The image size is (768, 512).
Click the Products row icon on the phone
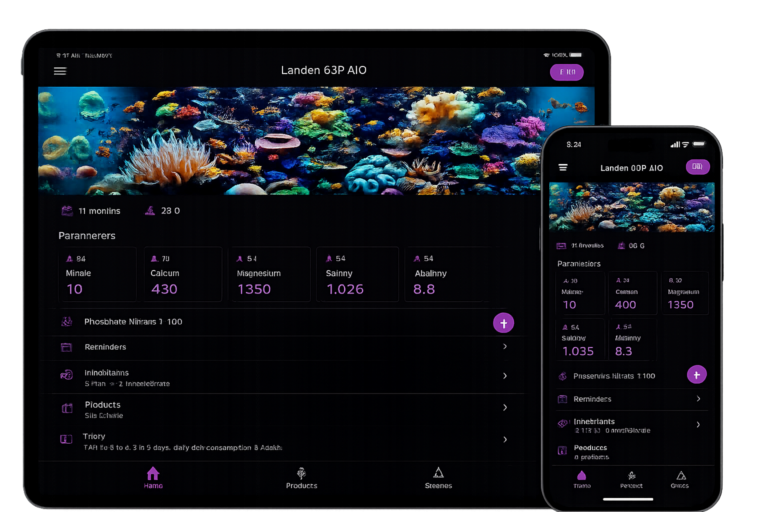tap(563, 450)
